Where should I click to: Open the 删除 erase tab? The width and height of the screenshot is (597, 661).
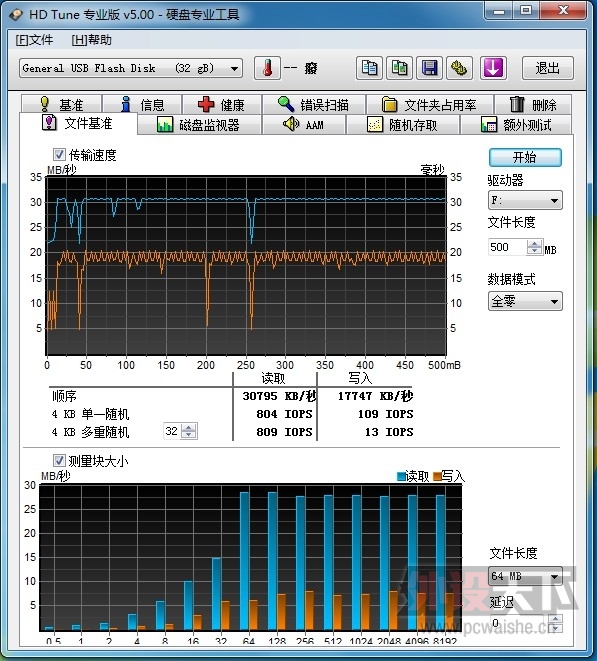pos(533,104)
